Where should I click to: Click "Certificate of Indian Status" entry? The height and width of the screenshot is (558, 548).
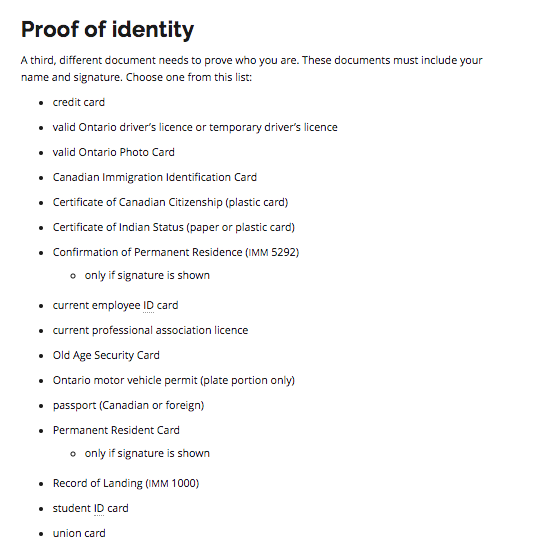pos(174,227)
